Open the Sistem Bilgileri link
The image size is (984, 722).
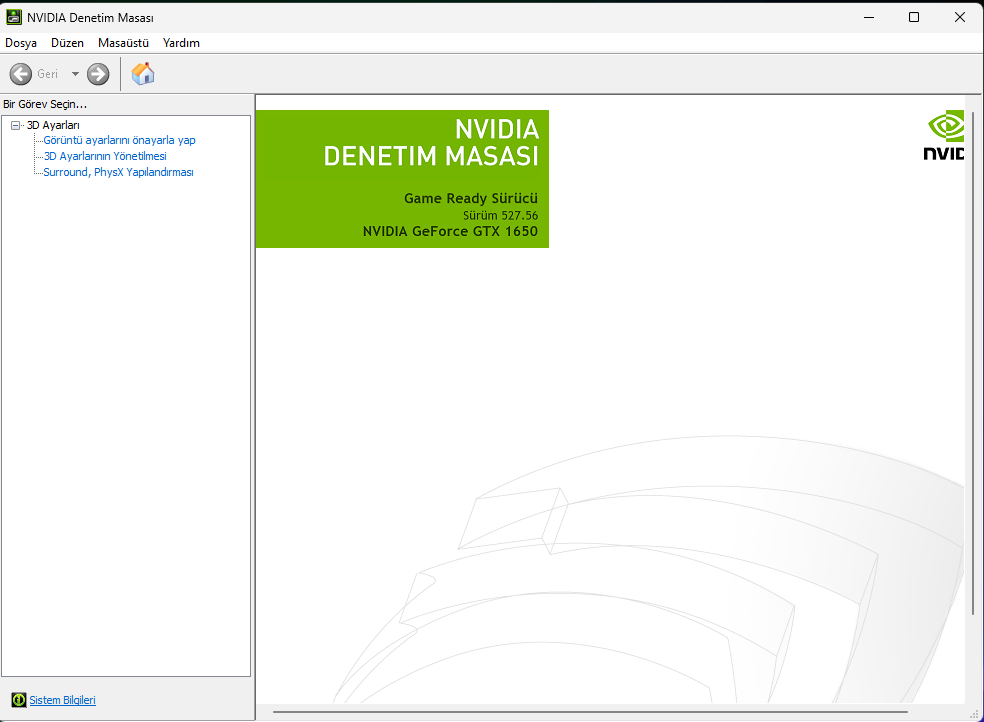[x=62, y=700]
